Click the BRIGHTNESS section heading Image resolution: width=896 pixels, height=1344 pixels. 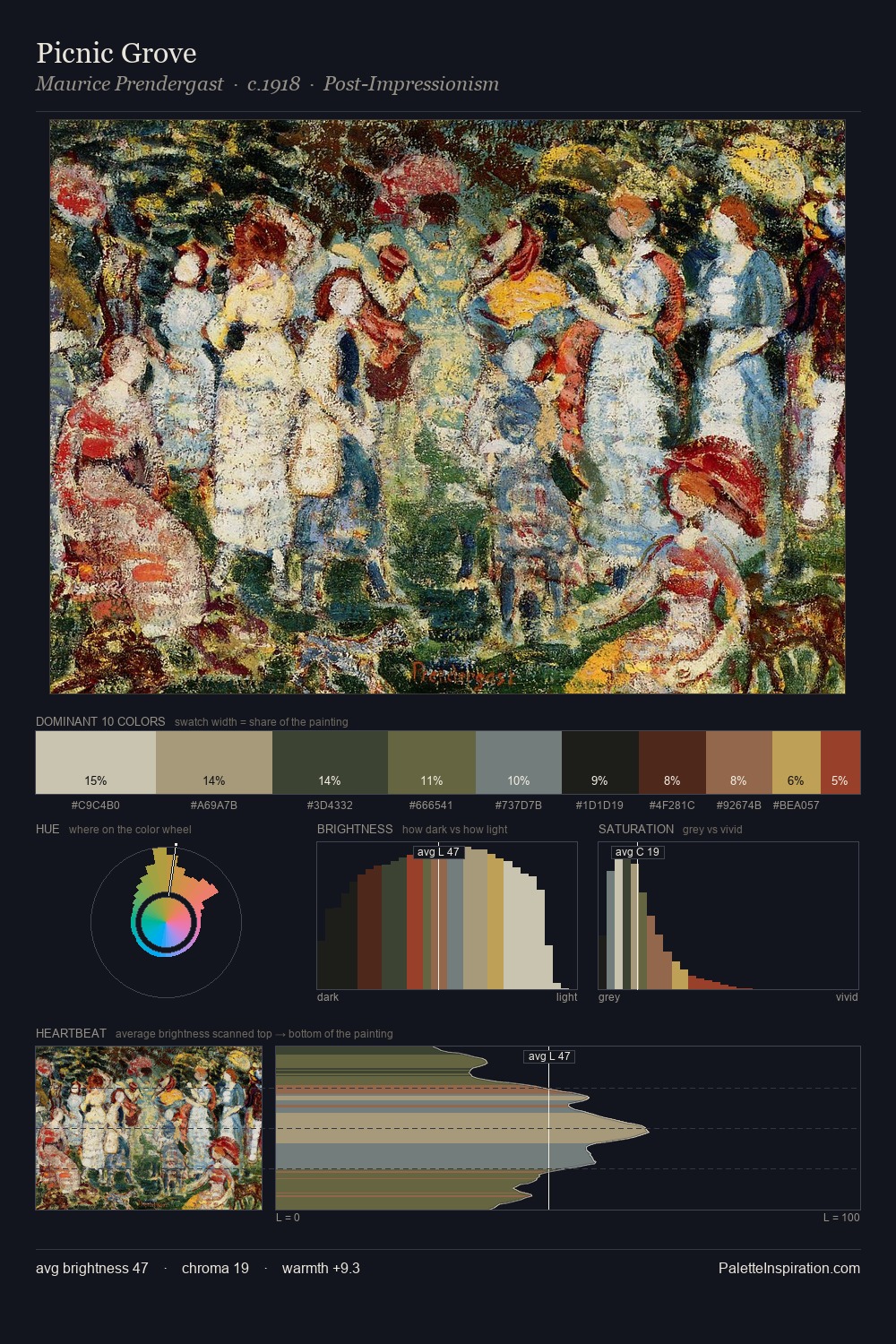(x=355, y=829)
